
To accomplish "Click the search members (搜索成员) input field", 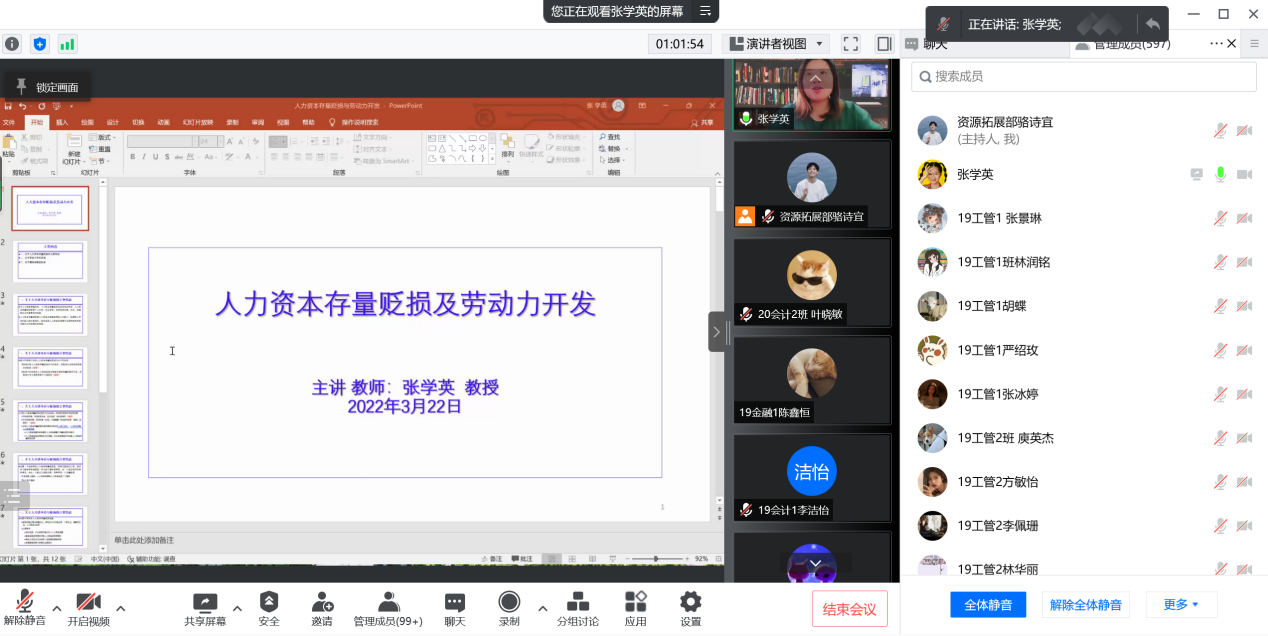I will (1084, 77).
